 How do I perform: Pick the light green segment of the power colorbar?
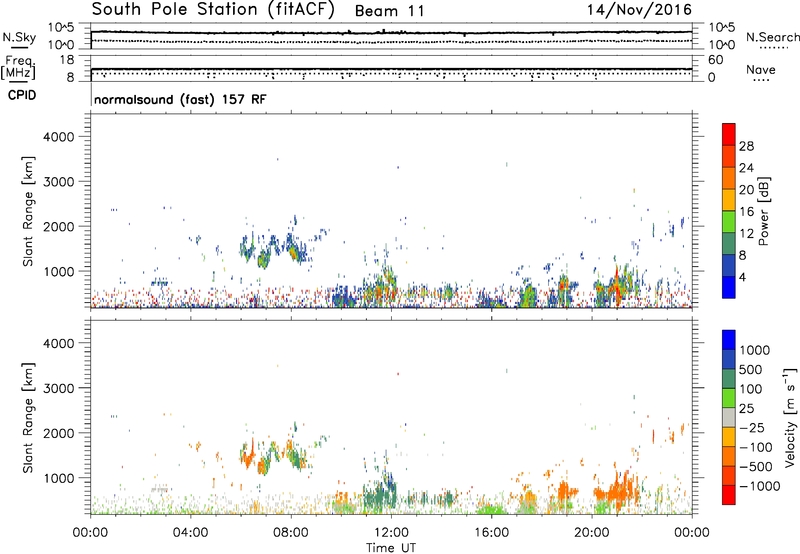(x=729, y=222)
